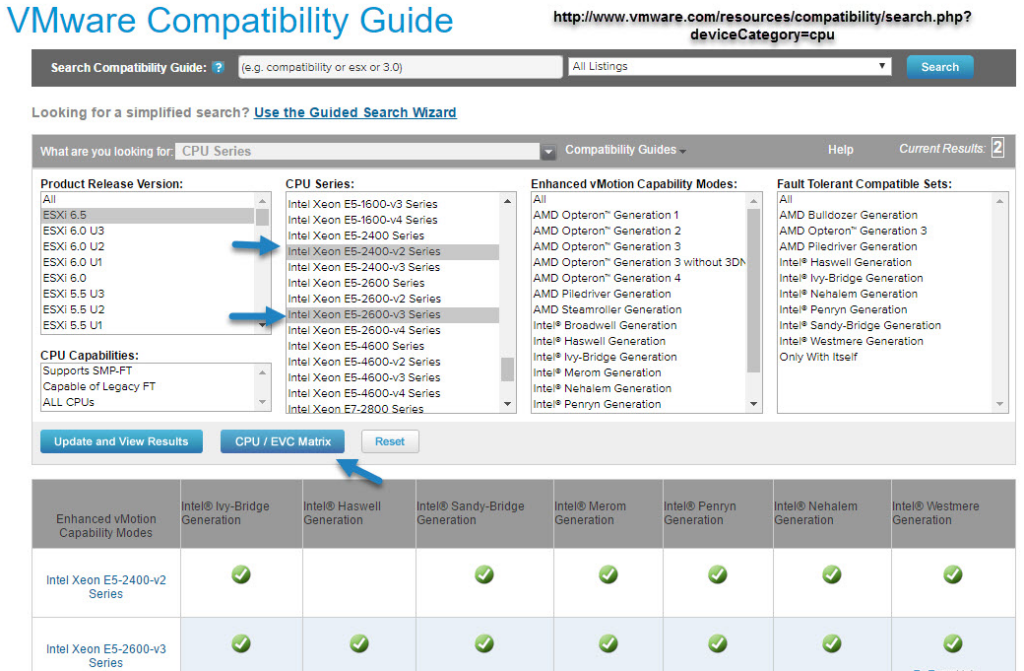Click Update and View Results
Viewport: 1024px width, 671px height.
121,442
